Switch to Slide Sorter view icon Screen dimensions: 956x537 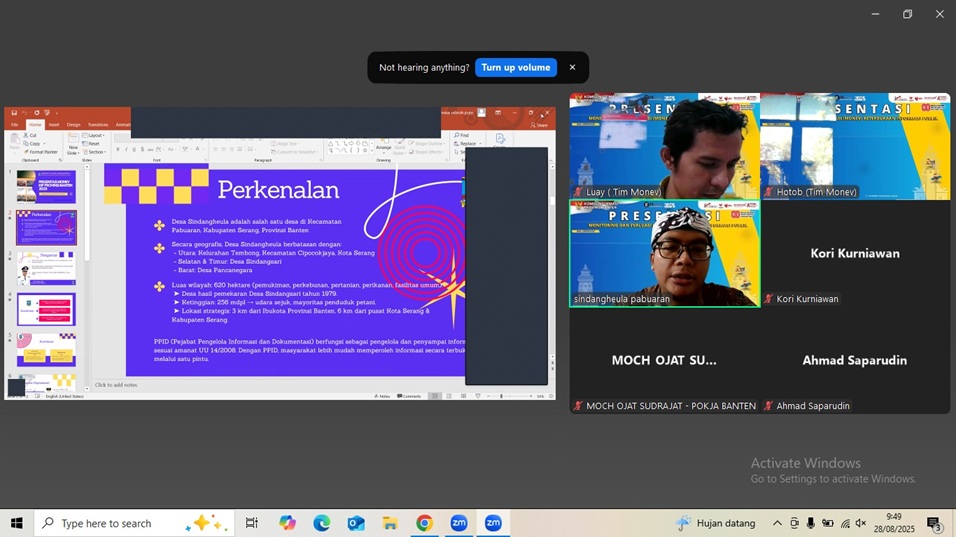click(449, 396)
